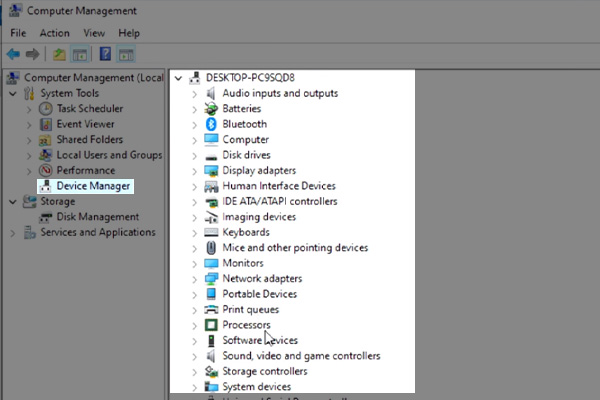Click Show/Hide Action Pane toolbar icon
Viewport: 600px width, 400px height.
point(126,54)
